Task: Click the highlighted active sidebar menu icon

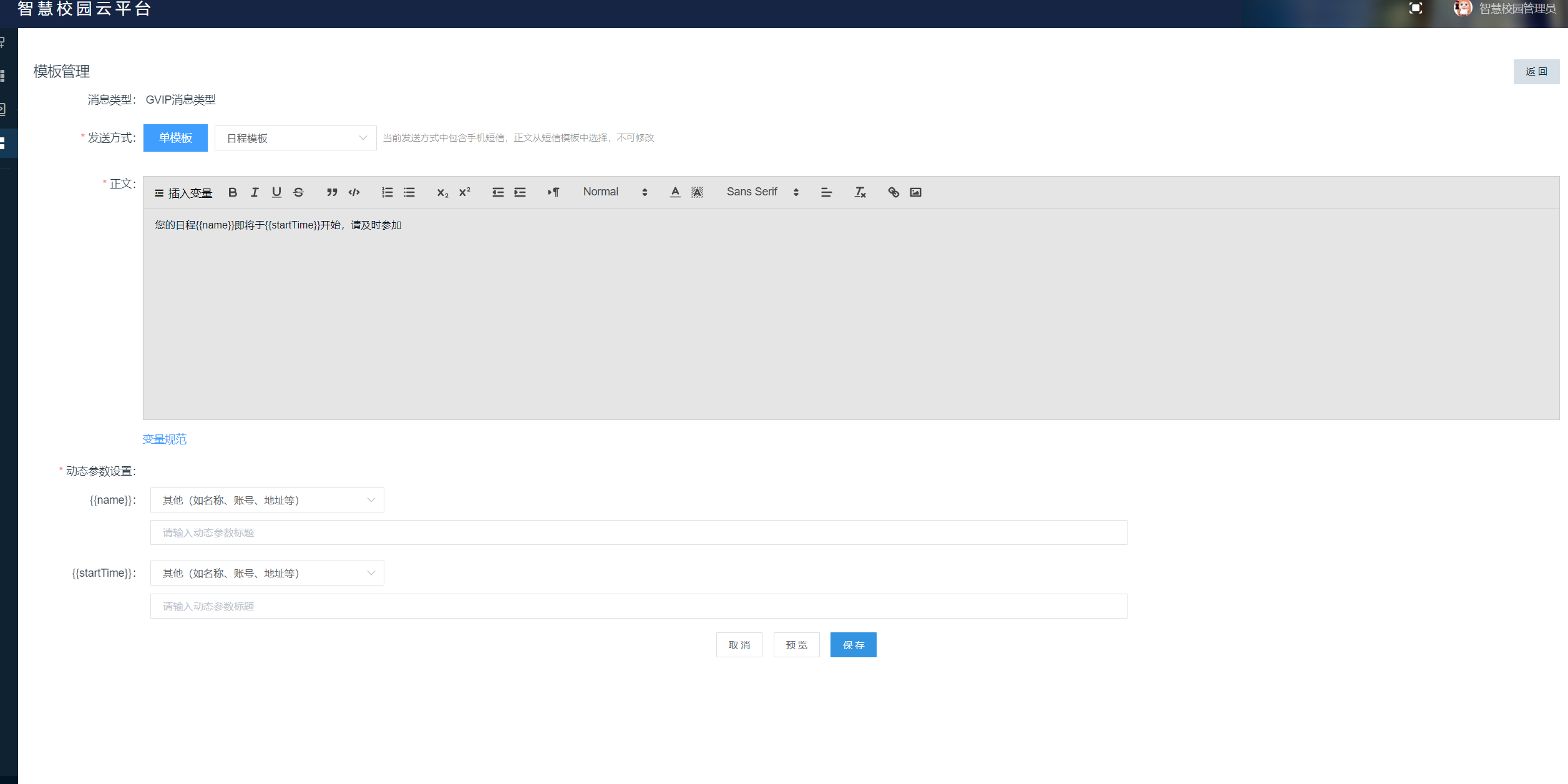Action: pos(2,143)
